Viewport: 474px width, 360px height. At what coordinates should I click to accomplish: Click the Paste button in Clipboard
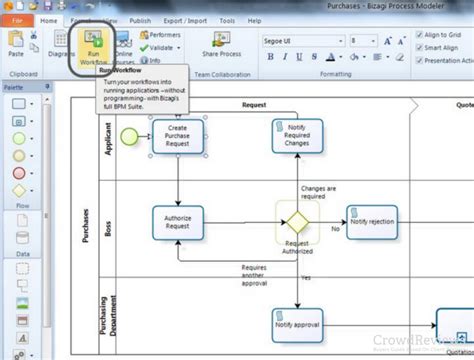(x=16, y=44)
